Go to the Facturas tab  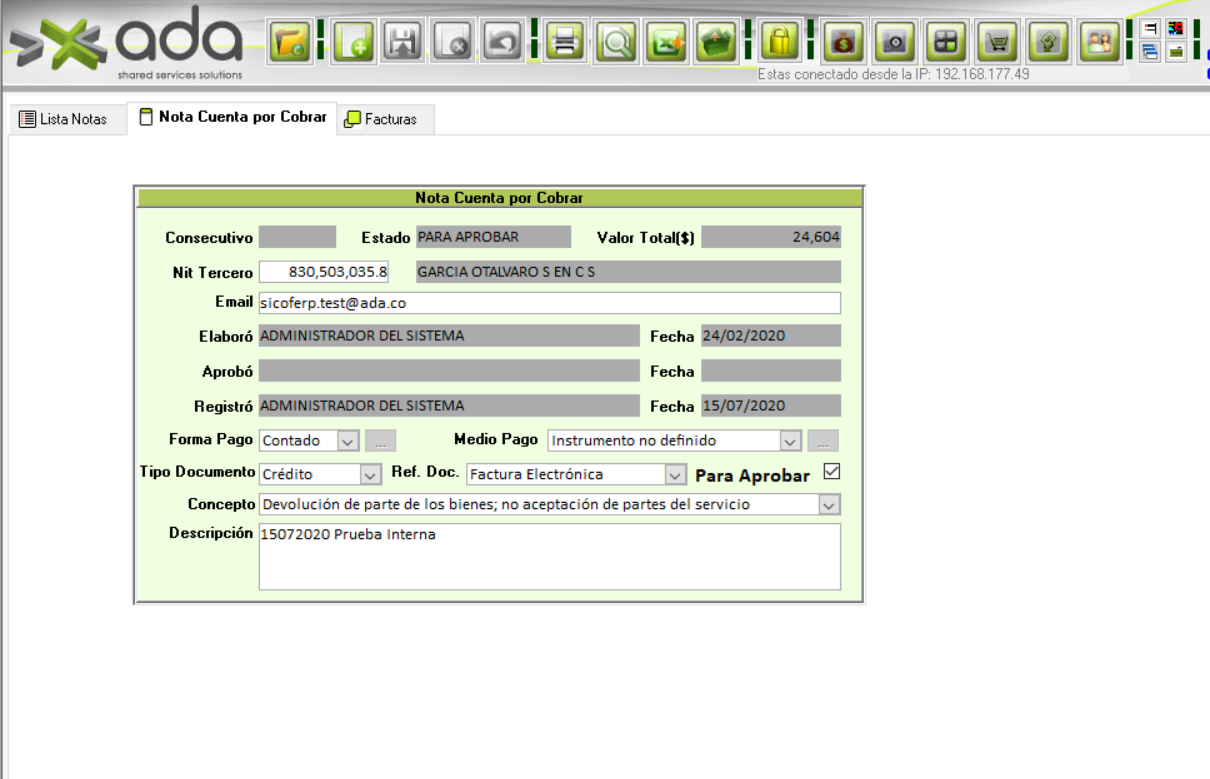click(x=381, y=119)
